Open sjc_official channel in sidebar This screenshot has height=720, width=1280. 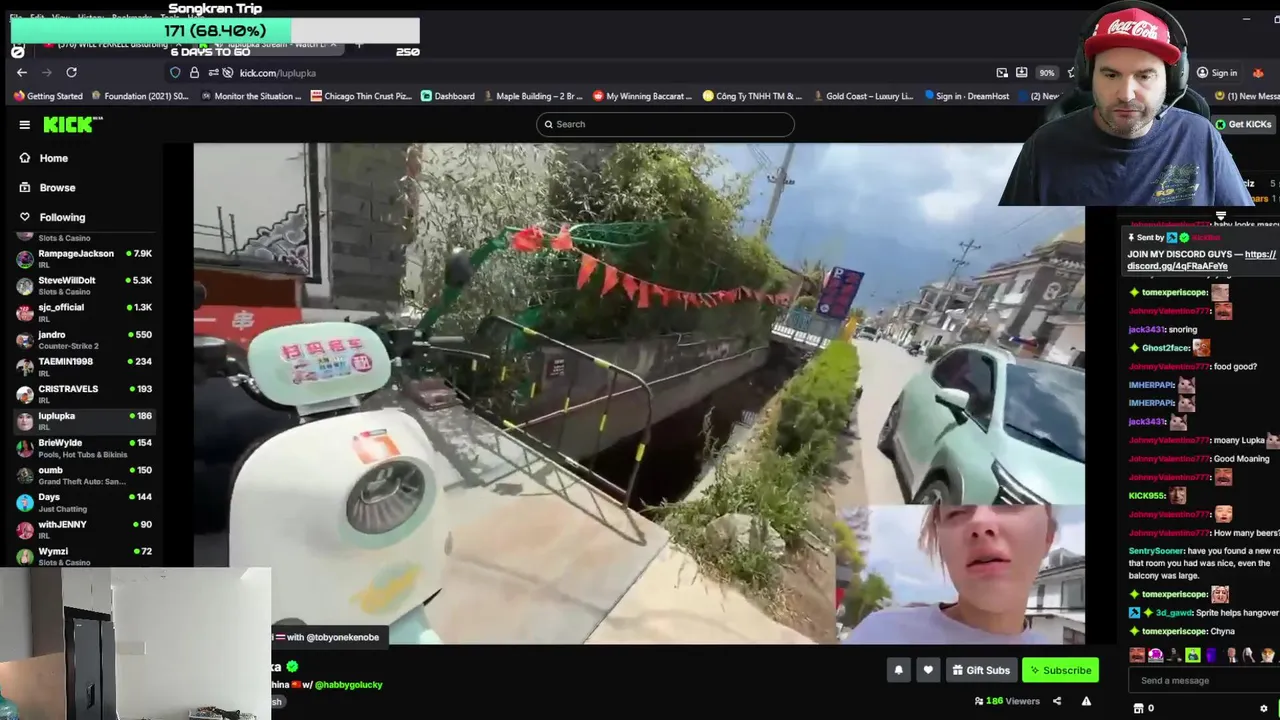(84, 313)
